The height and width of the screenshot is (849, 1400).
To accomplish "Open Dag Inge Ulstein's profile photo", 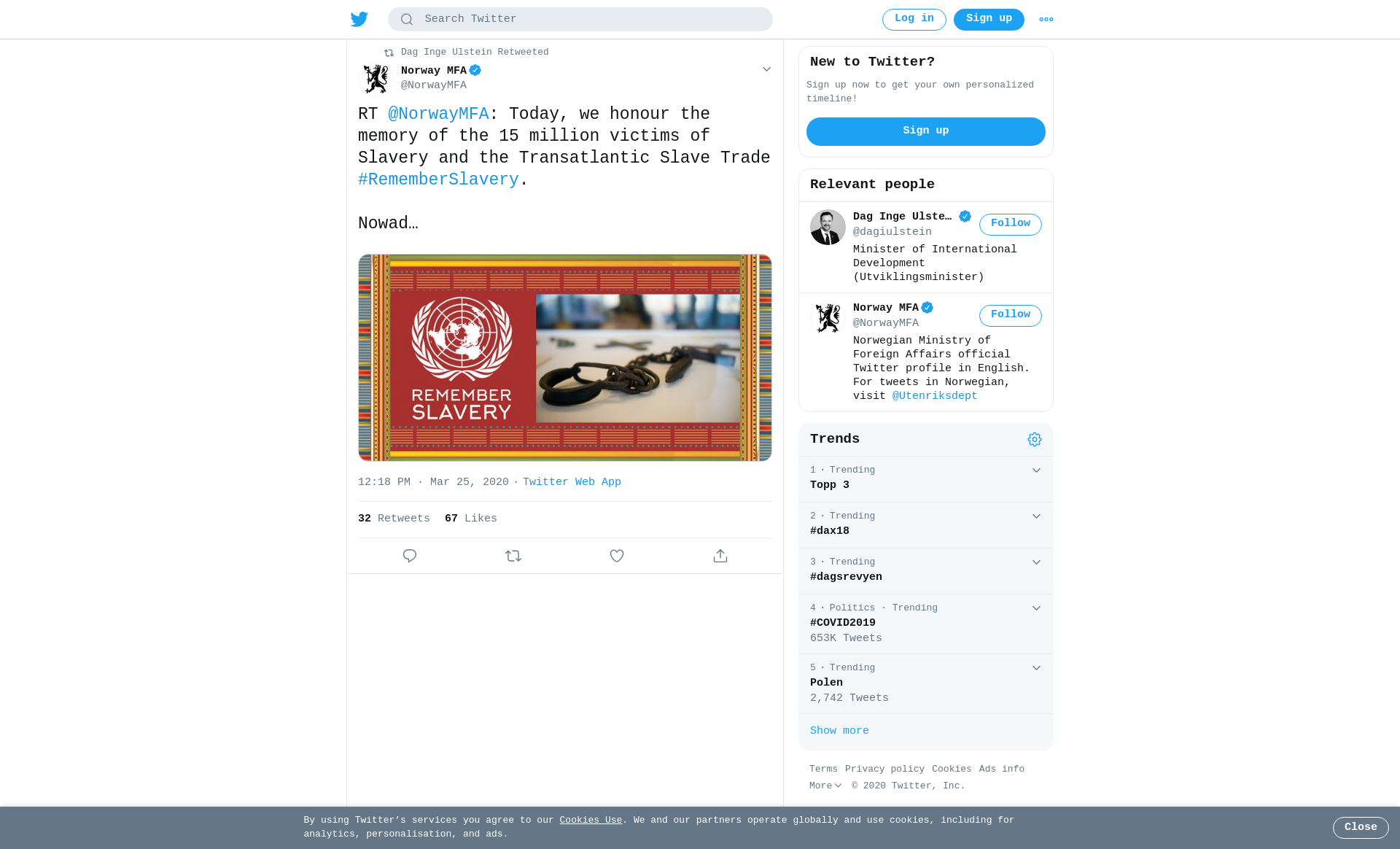I will coord(828,228).
